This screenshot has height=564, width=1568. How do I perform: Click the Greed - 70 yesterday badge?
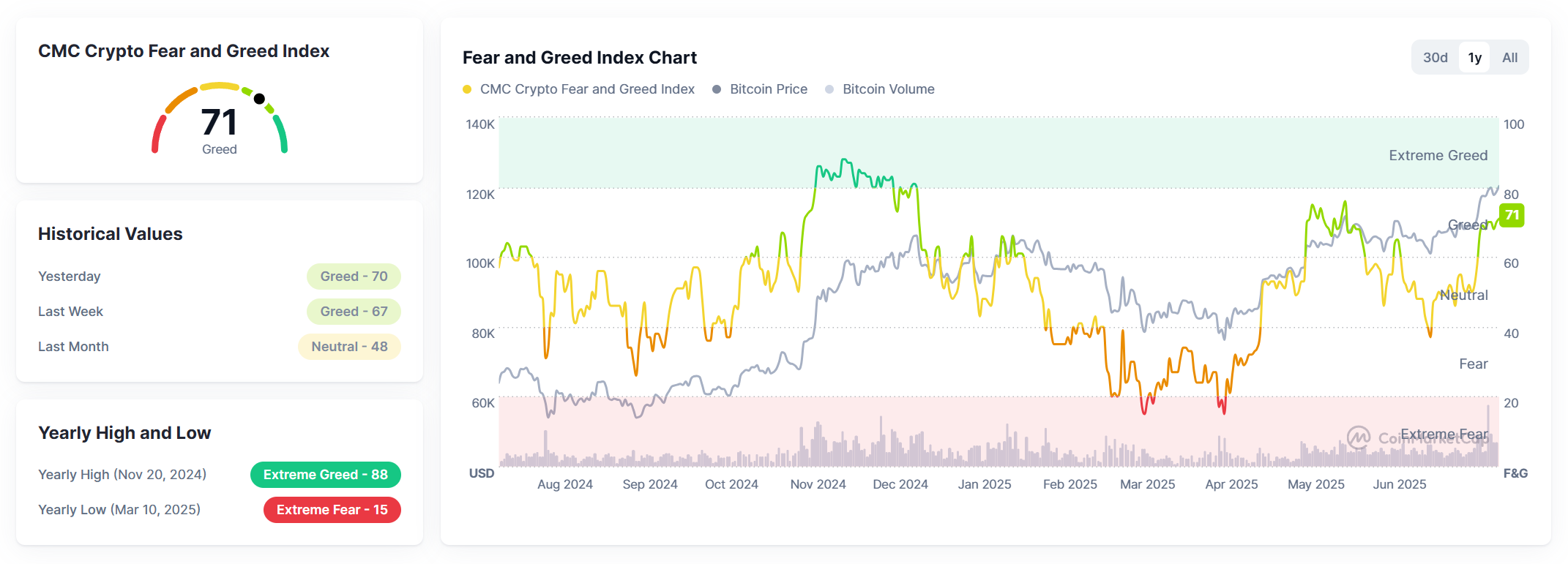coord(354,277)
